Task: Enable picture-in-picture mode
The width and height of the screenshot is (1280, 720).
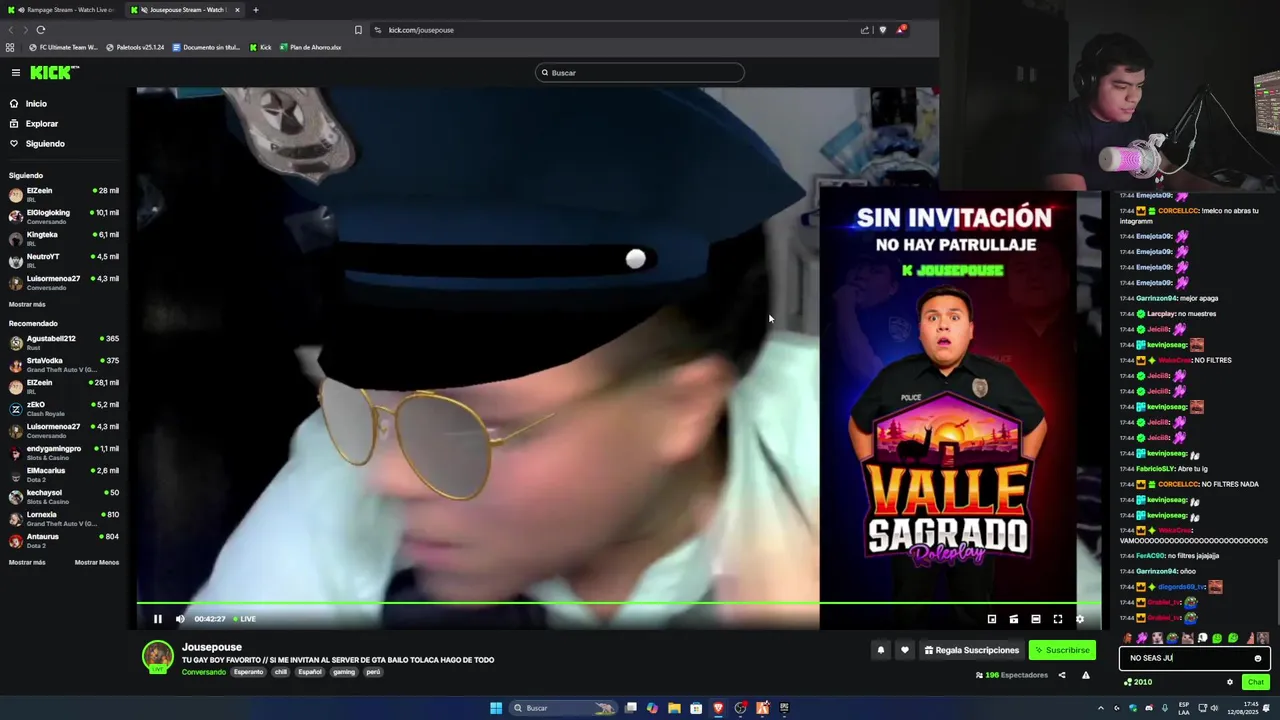Action: [x=992, y=619]
